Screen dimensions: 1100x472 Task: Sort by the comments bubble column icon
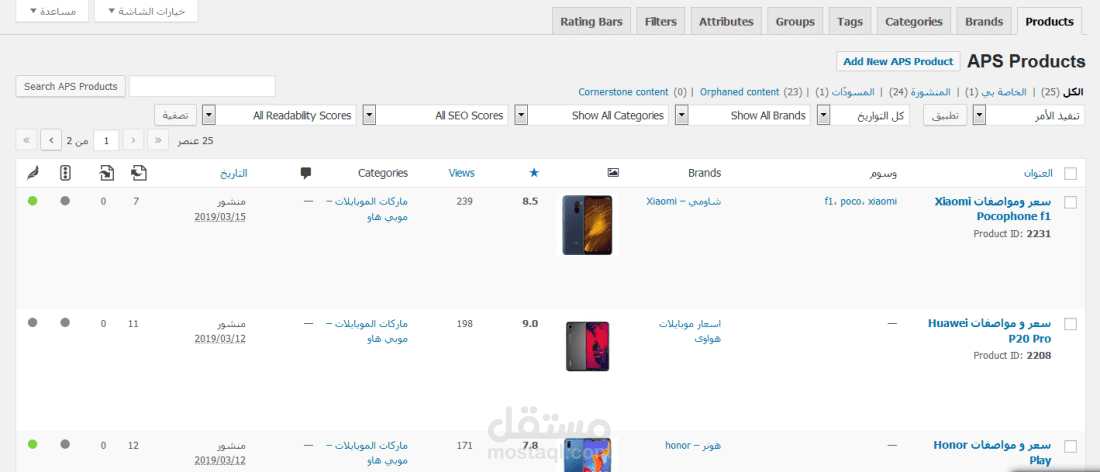click(x=305, y=173)
